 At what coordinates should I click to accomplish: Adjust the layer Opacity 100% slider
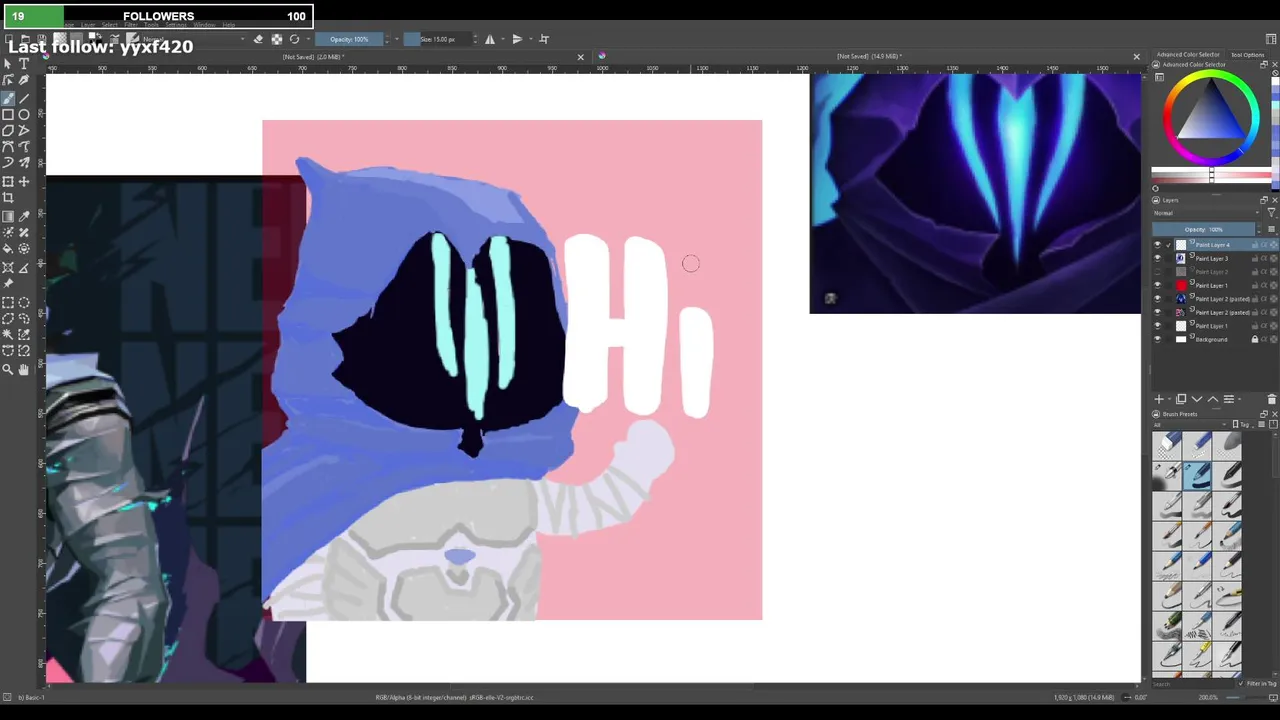point(1203,229)
